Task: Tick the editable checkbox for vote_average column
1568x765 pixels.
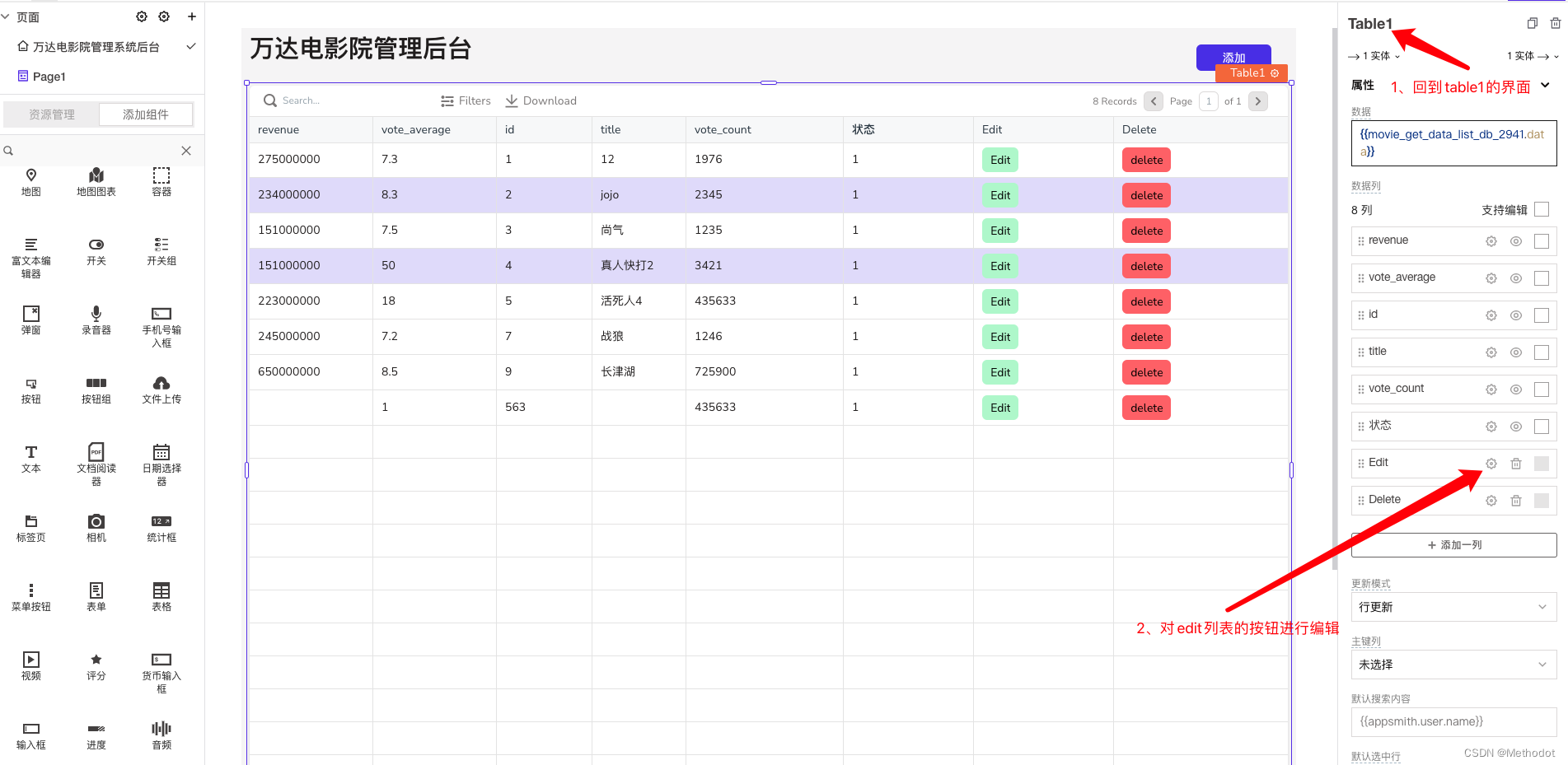Action: tap(1542, 278)
